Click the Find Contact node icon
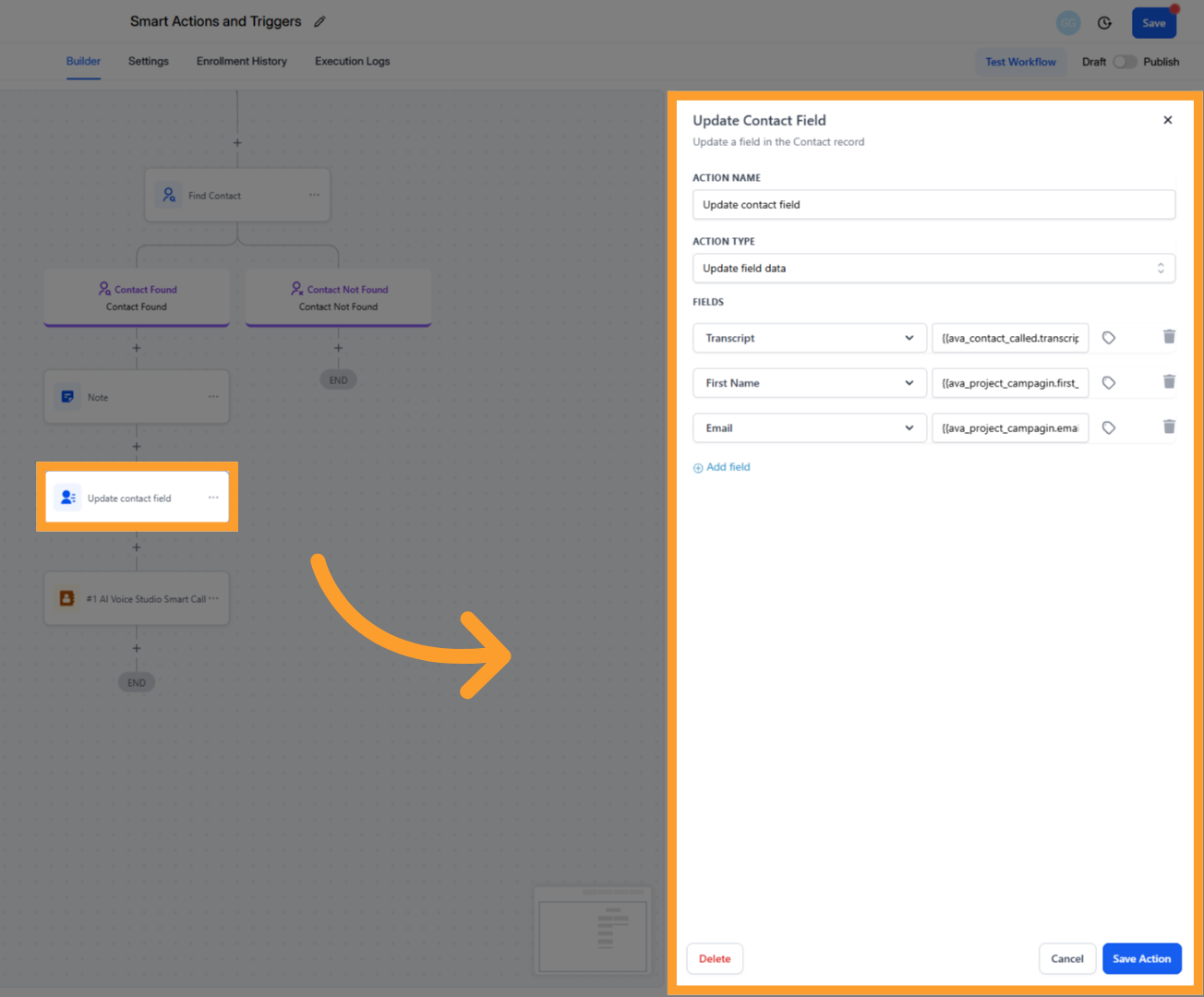Image resolution: width=1204 pixels, height=997 pixels. [168, 195]
